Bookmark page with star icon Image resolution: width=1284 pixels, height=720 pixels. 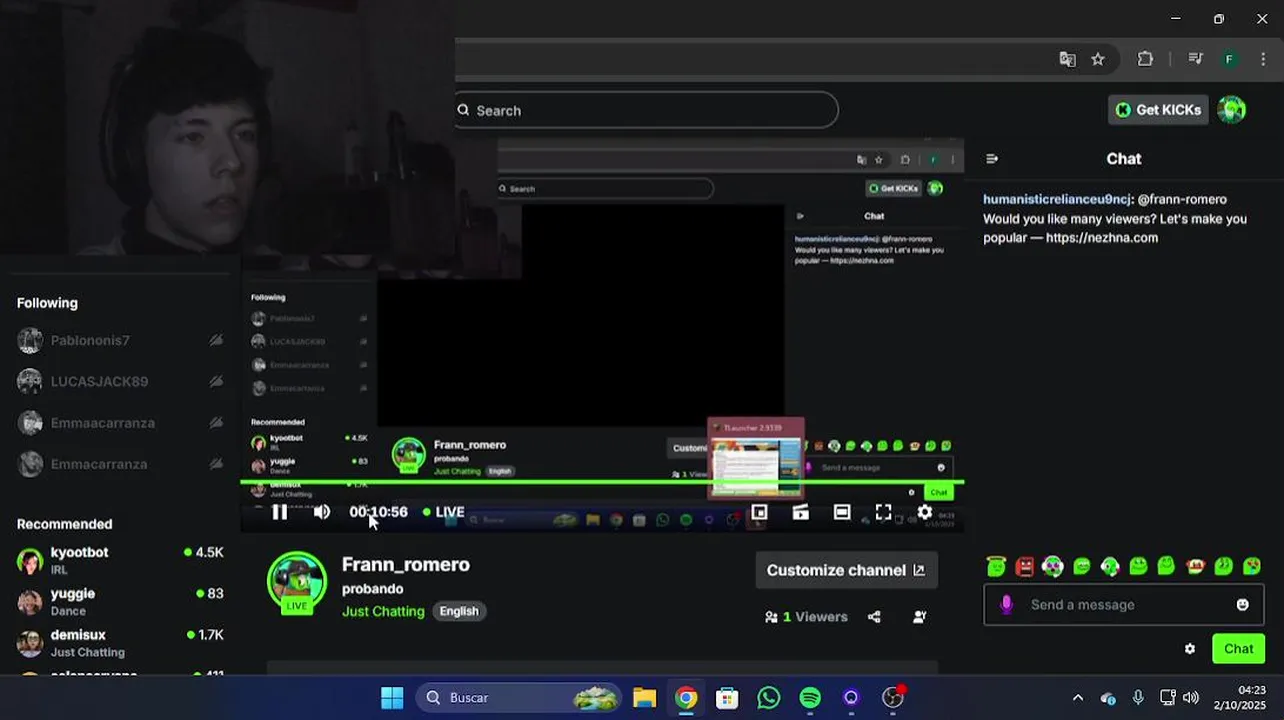tap(1098, 59)
